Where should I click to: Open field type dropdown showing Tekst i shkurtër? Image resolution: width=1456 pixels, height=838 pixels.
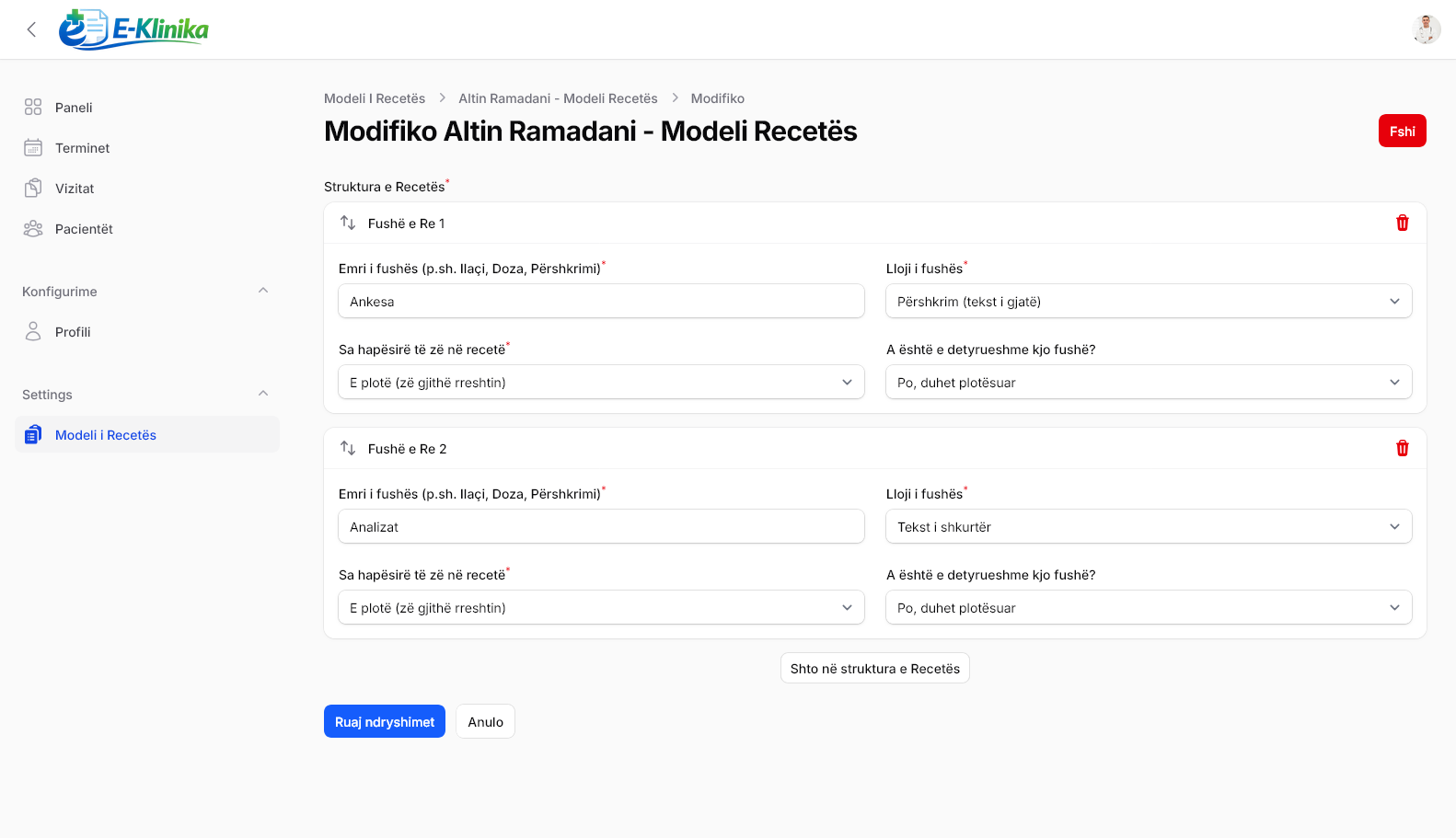(1149, 527)
